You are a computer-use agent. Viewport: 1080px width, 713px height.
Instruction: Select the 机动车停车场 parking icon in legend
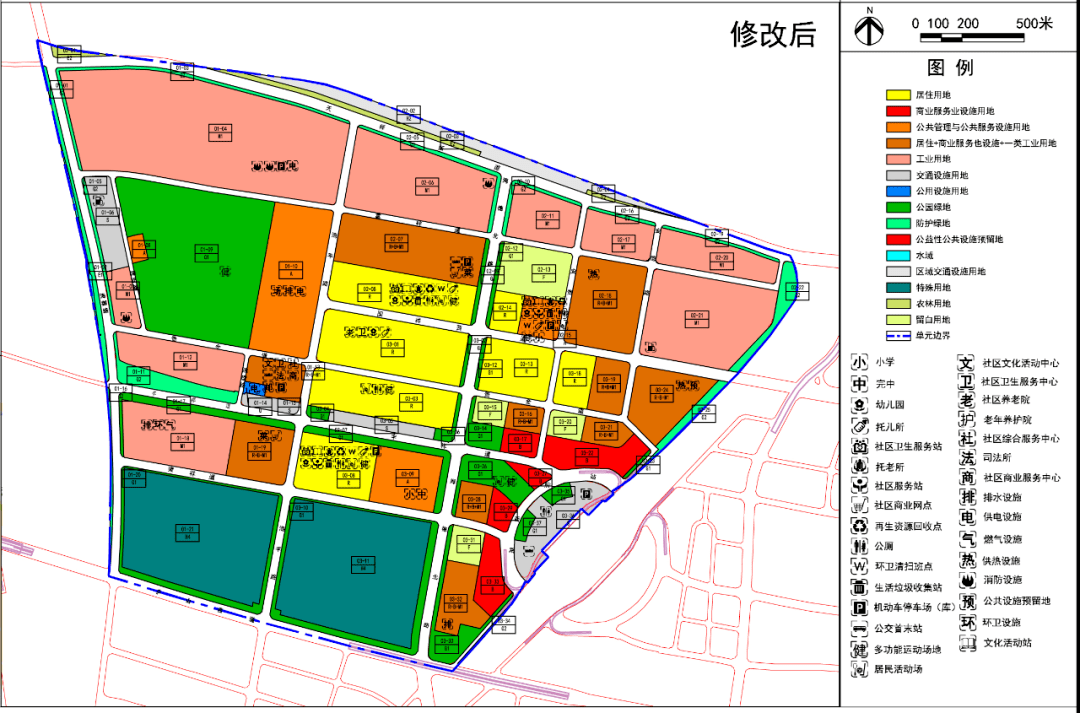(859, 607)
